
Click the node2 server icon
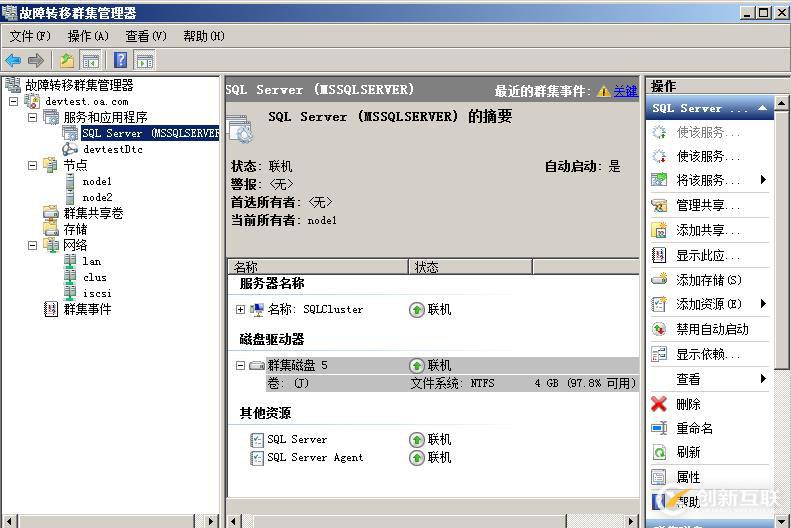(x=70, y=197)
